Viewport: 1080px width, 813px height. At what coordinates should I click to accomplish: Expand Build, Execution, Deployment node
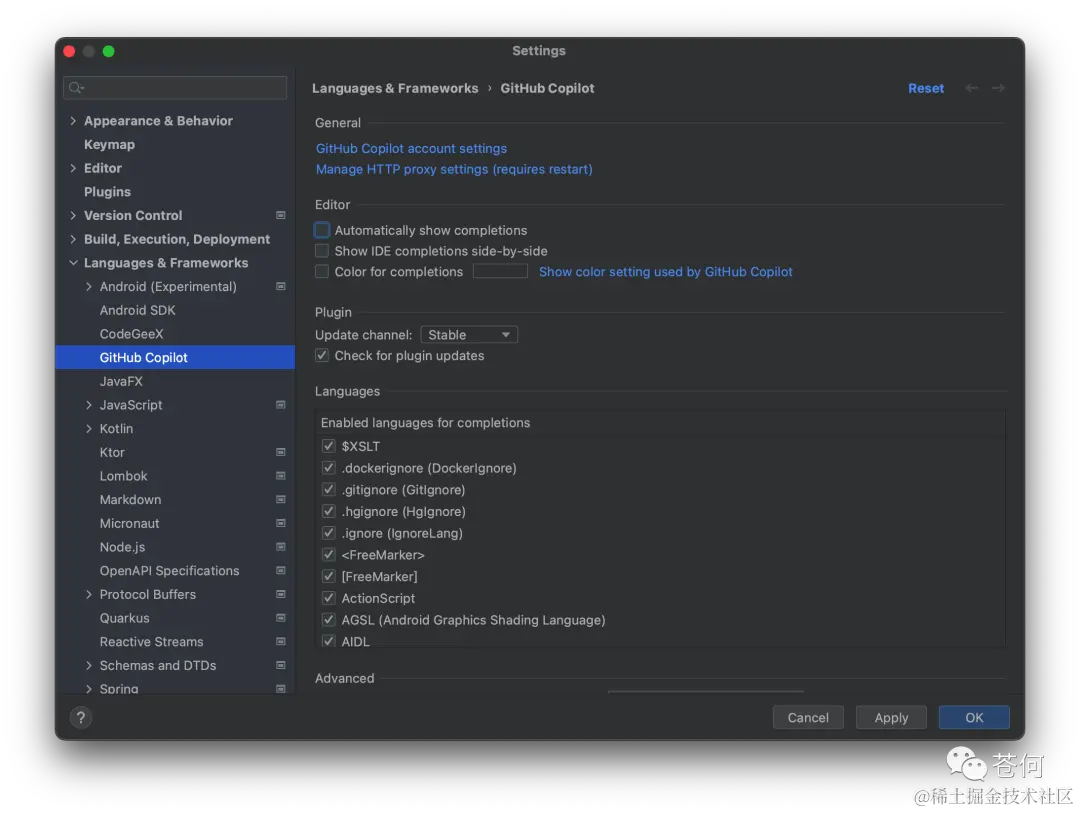(x=73, y=239)
